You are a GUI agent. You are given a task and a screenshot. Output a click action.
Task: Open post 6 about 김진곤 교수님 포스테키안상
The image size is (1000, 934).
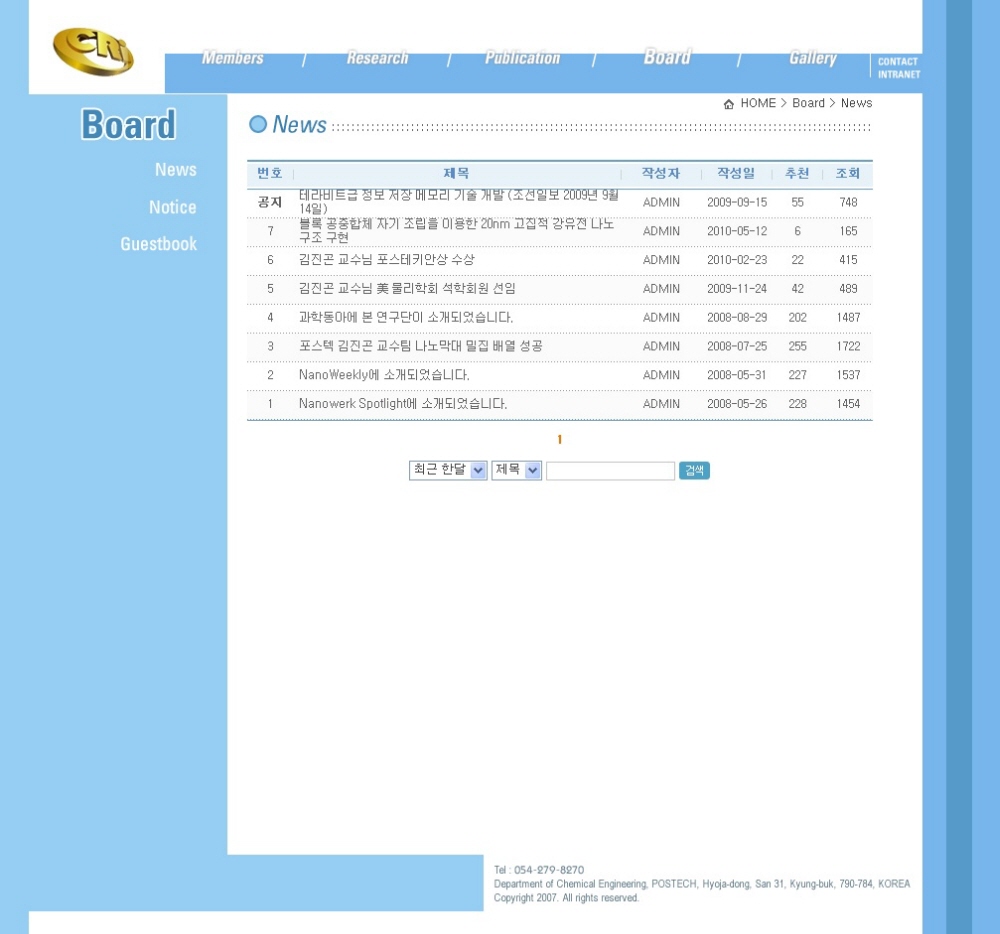point(386,260)
